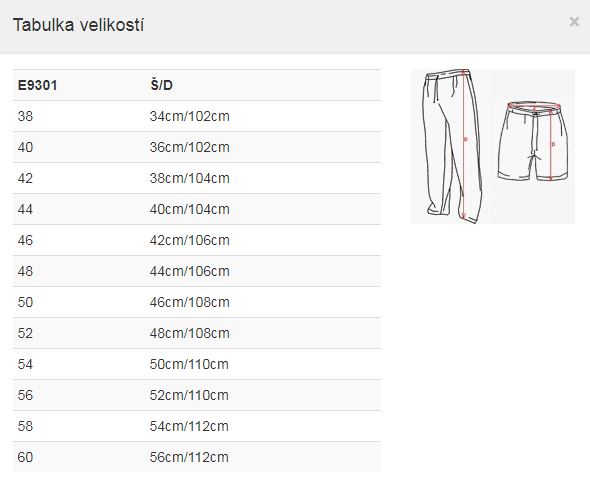Click the 54cm/112cm measurement value
Viewport: 590px width, 484px height.
(x=189, y=426)
